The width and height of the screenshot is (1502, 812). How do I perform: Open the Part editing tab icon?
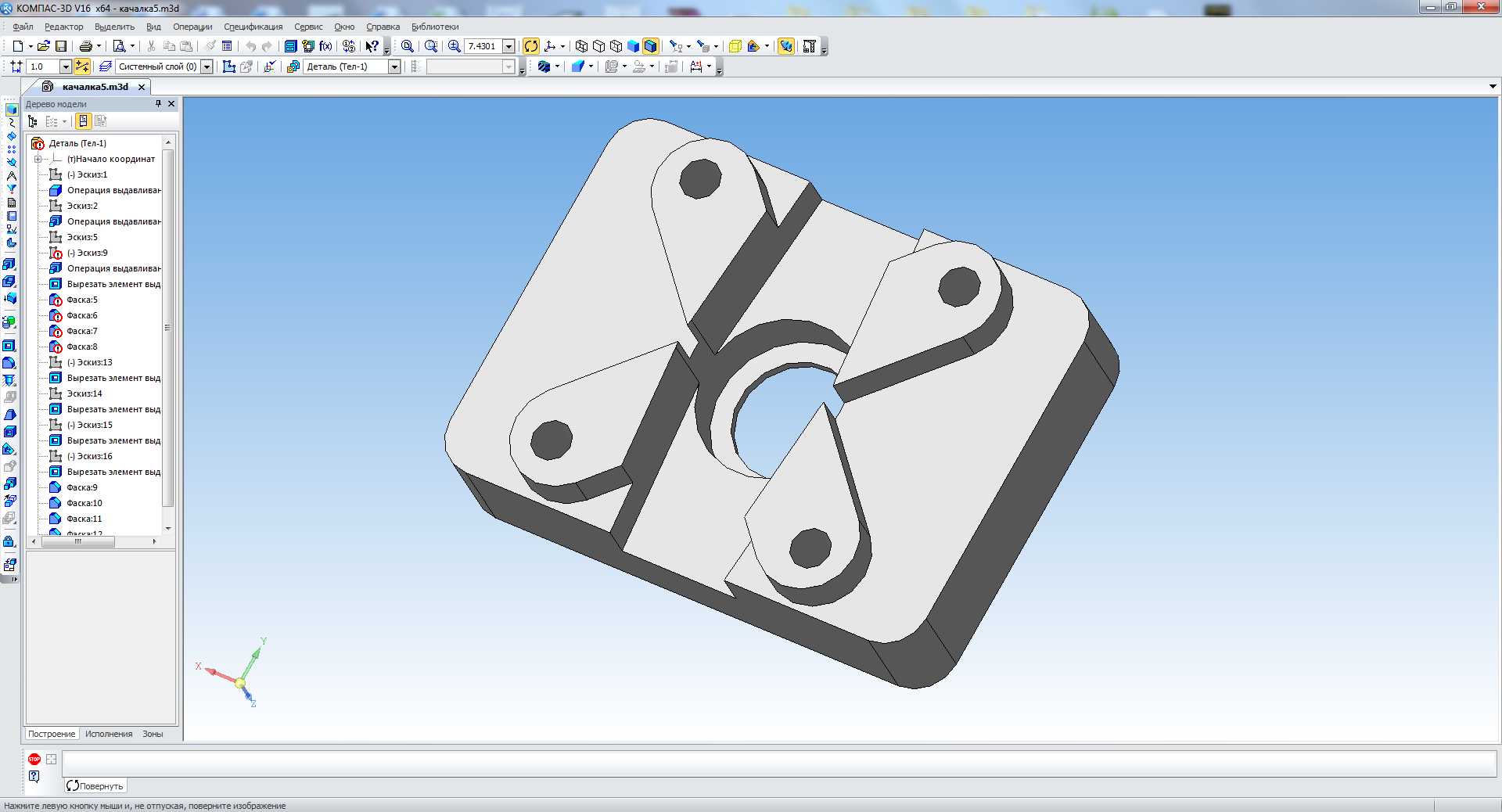coord(11,110)
